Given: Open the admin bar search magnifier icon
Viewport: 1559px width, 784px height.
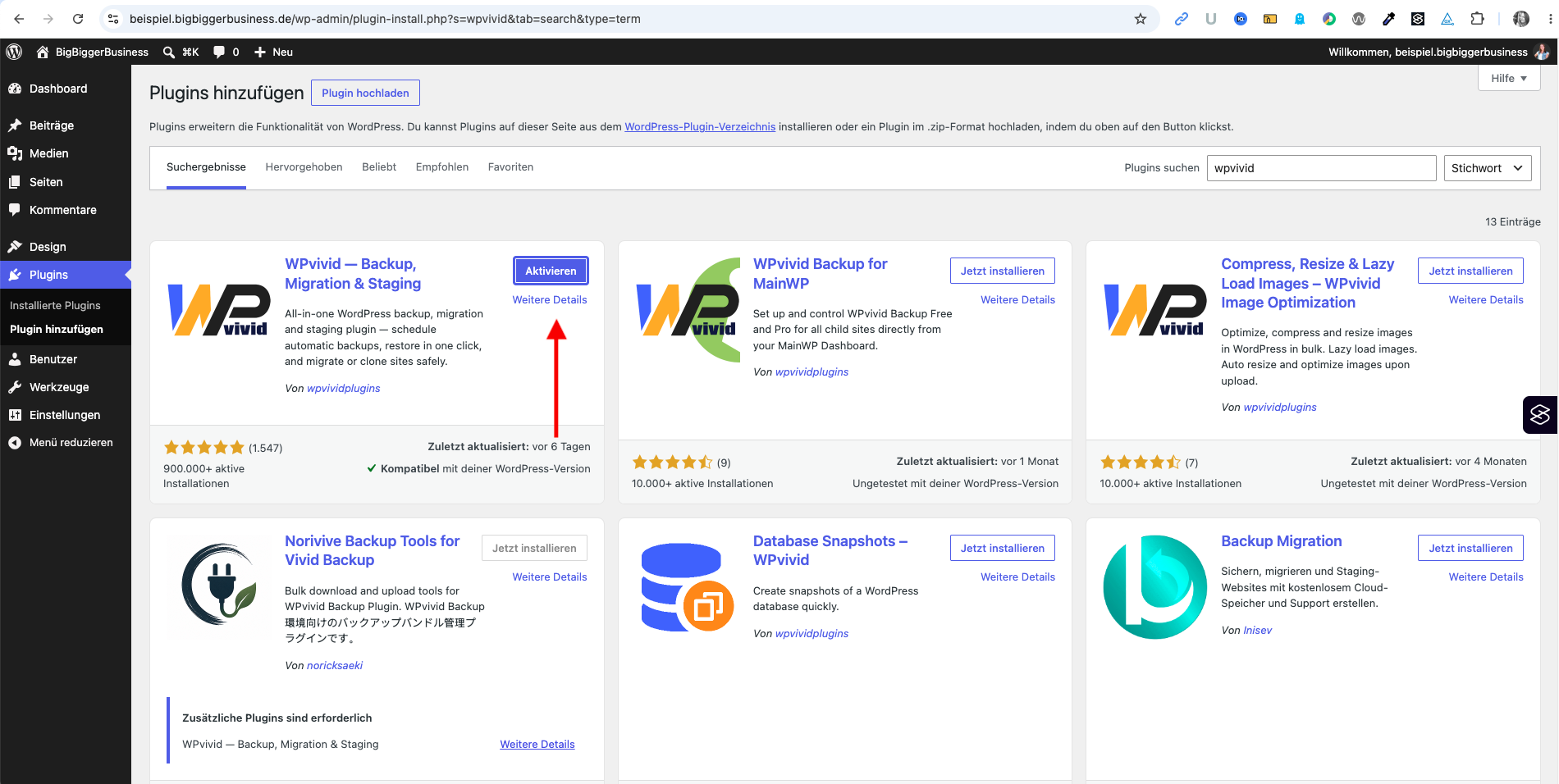Looking at the screenshot, I should point(169,52).
